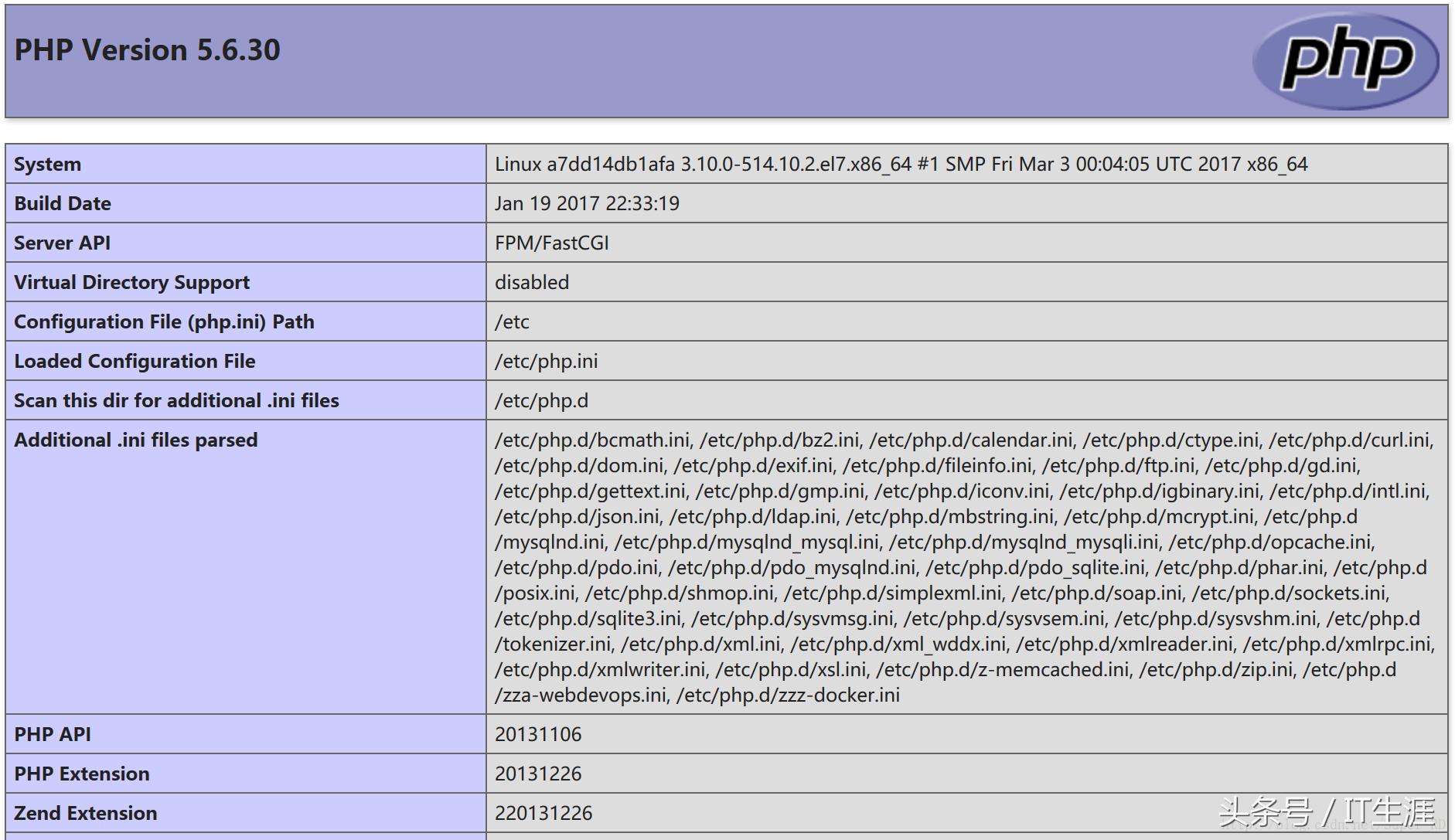
Task: Click the /etc/php.d/z-memcached.ini entry
Action: coord(1002,669)
